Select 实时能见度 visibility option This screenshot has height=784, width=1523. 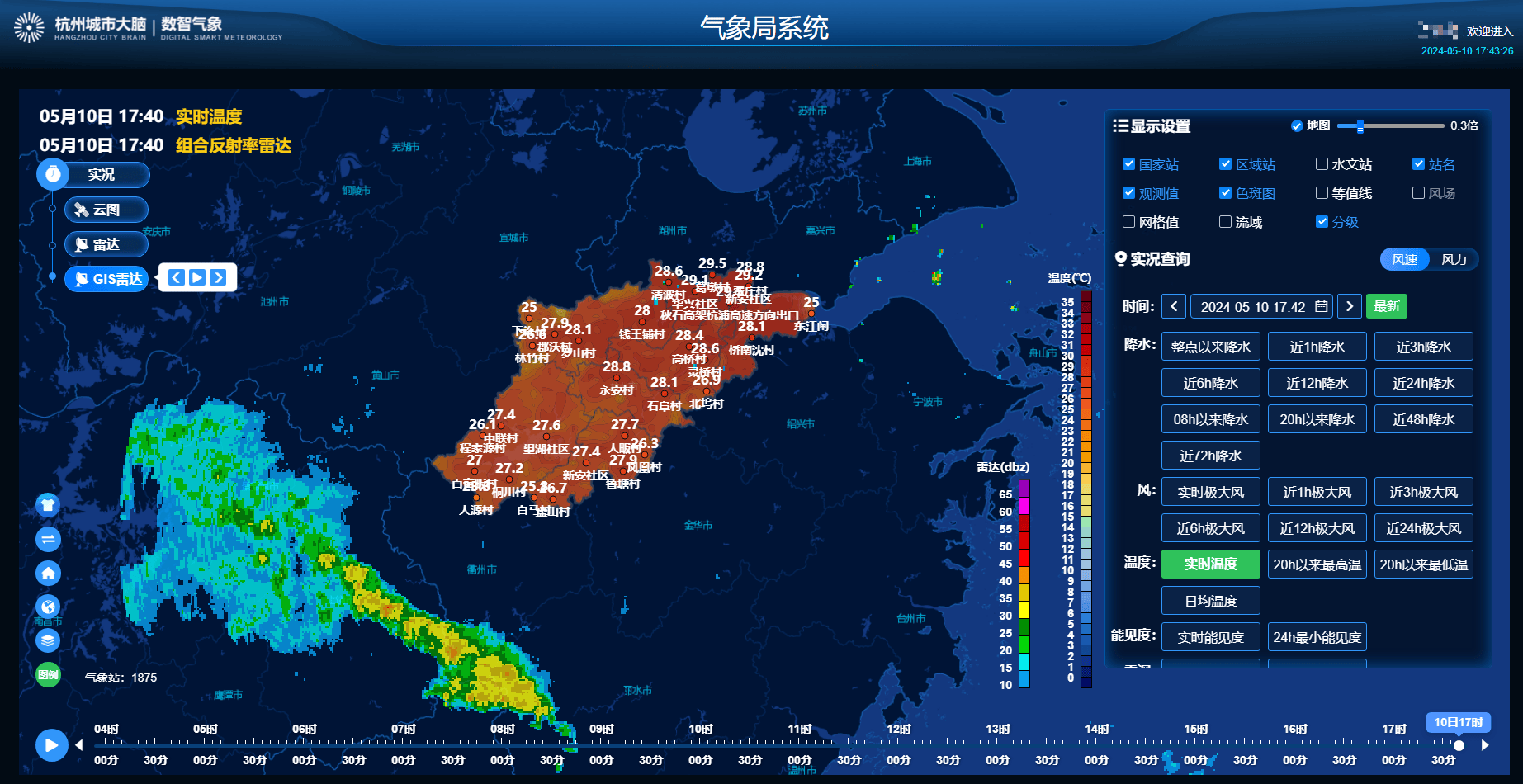(x=1211, y=637)
